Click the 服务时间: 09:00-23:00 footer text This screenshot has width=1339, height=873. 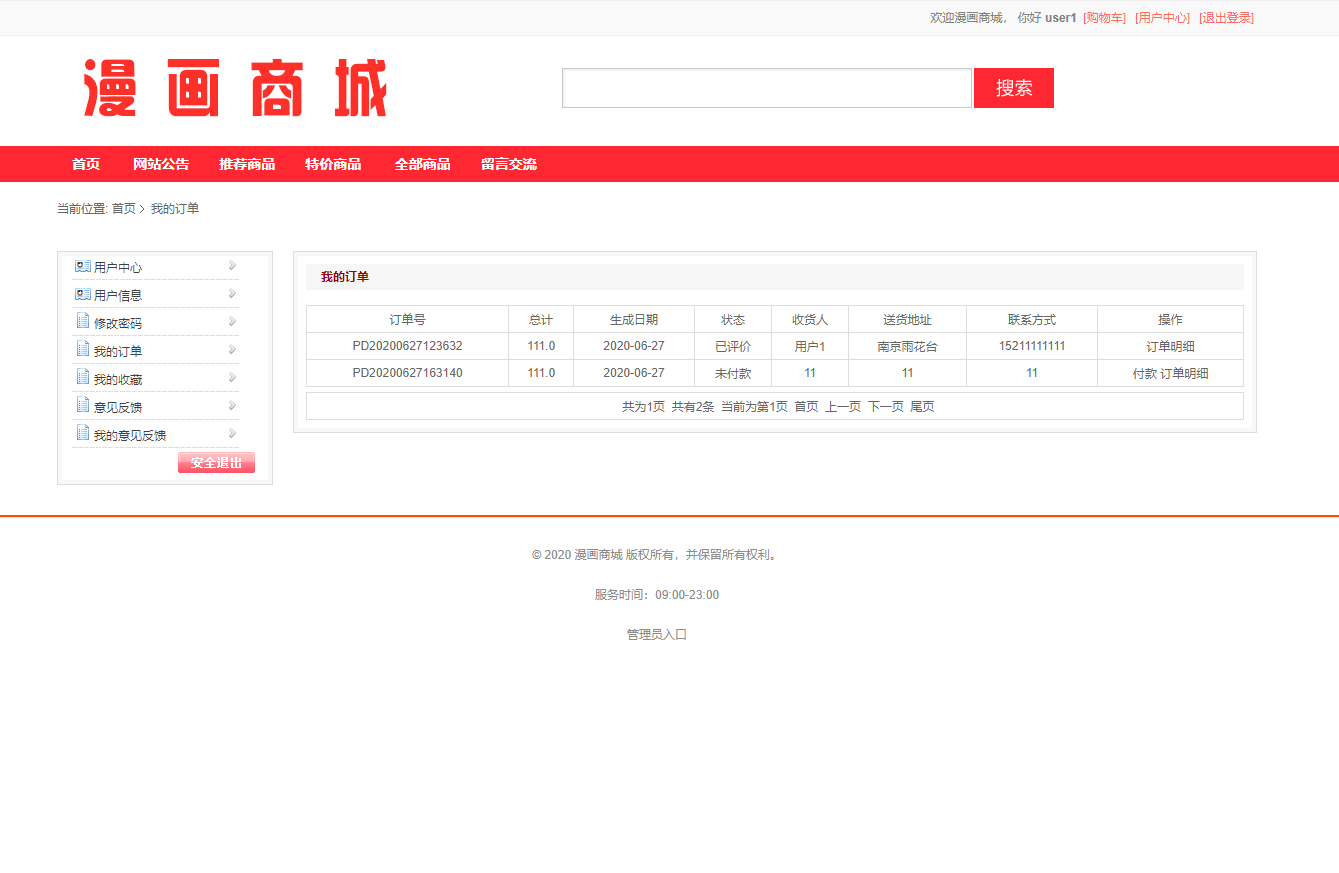pos(657,595)
